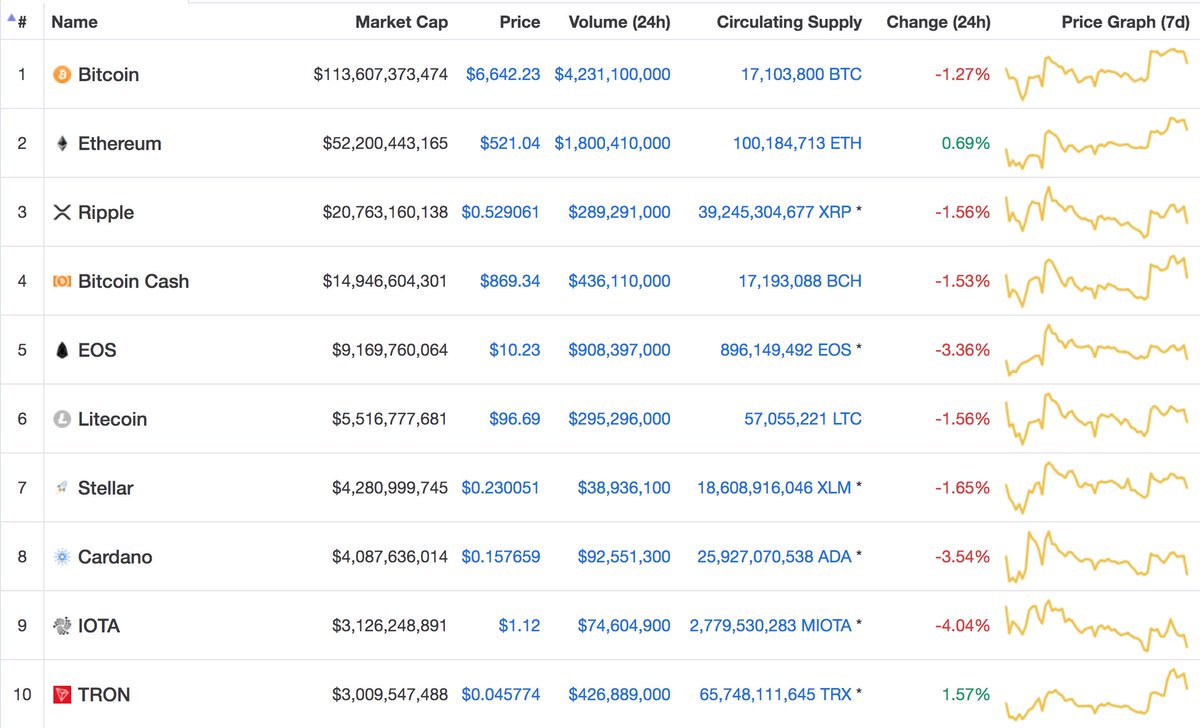Click the Ripple X logo icon
The image size is (1200, 728).
coord(62,213)
